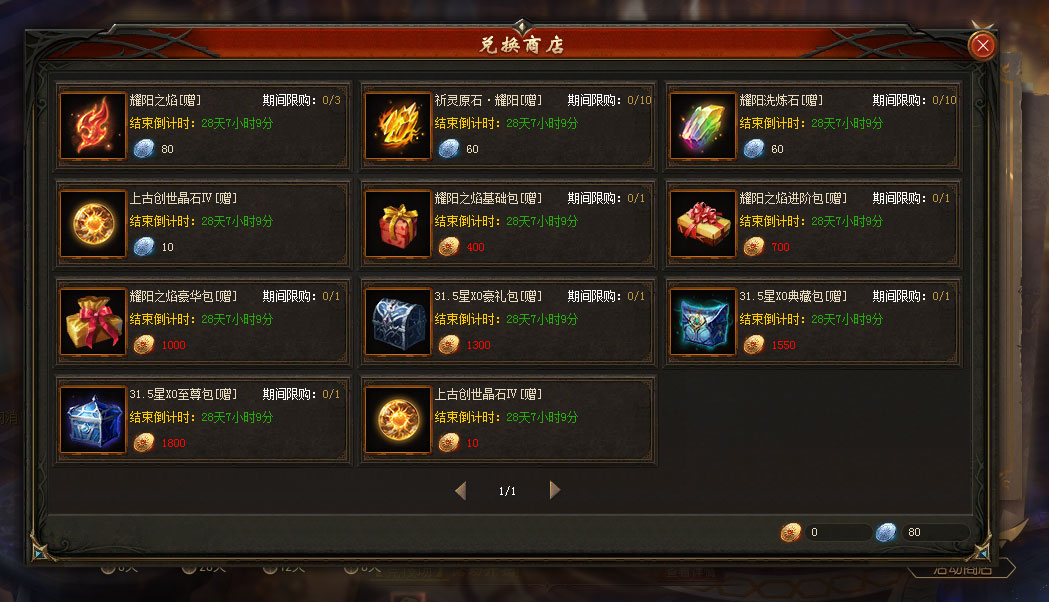Go to the previous page arrow
Image resolution: width=1049 pixels, height=602 pixels.
point(460,491)
